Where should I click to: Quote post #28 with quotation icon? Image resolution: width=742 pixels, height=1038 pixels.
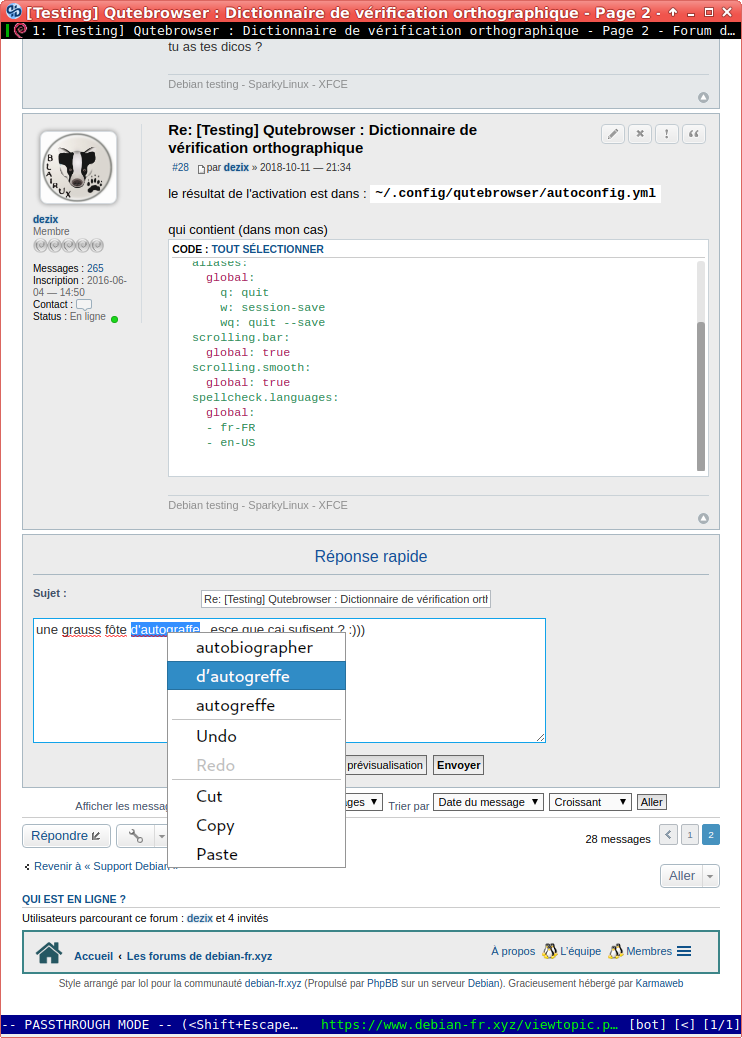click(694, 134)
